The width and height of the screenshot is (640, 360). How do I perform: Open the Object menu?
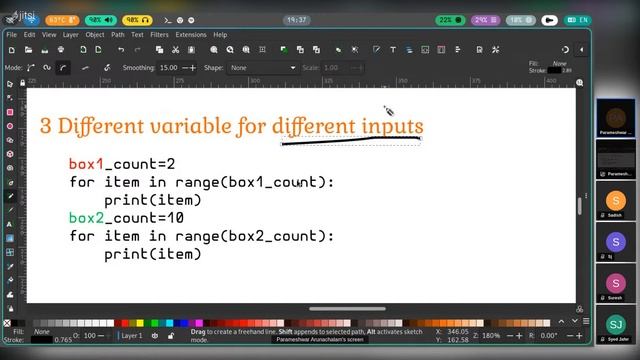point(95,35)
